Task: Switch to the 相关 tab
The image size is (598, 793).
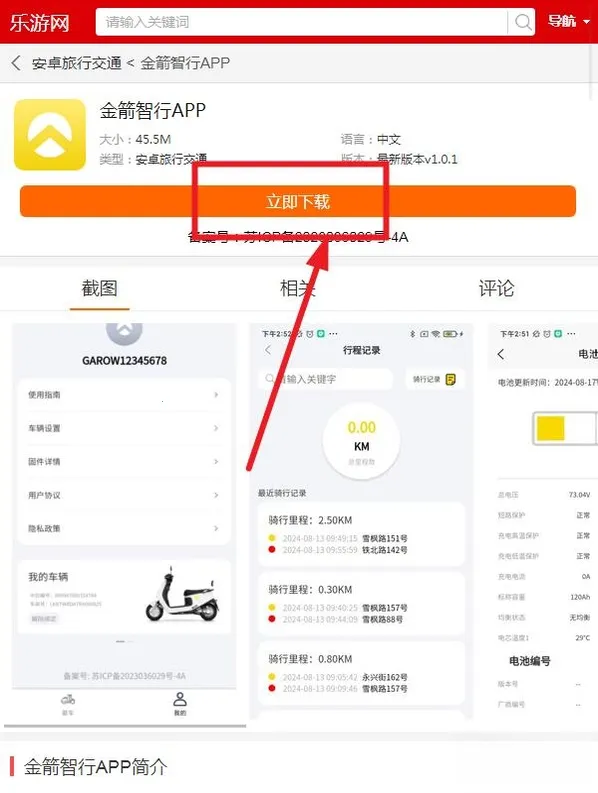Action: coord(298,288)
